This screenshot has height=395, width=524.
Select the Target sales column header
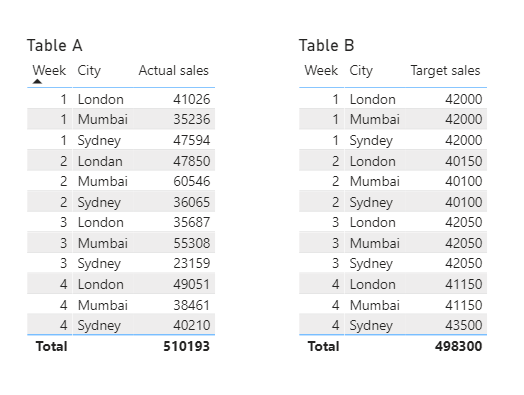445,71
